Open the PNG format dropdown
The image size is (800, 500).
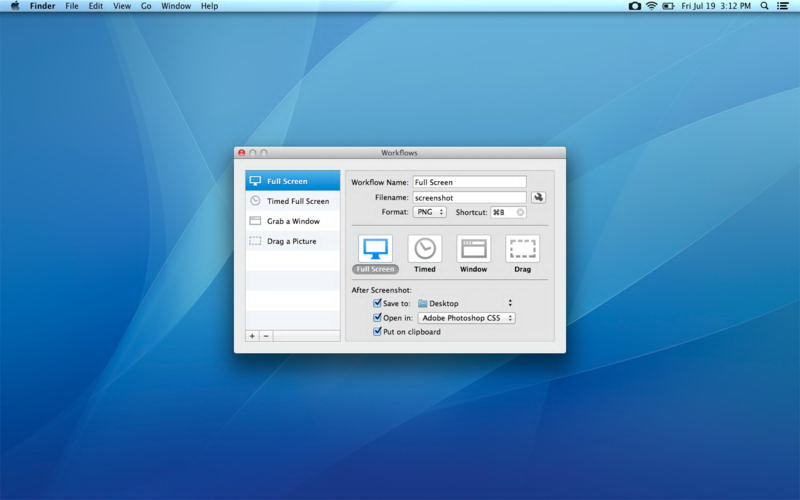[431, 212]
